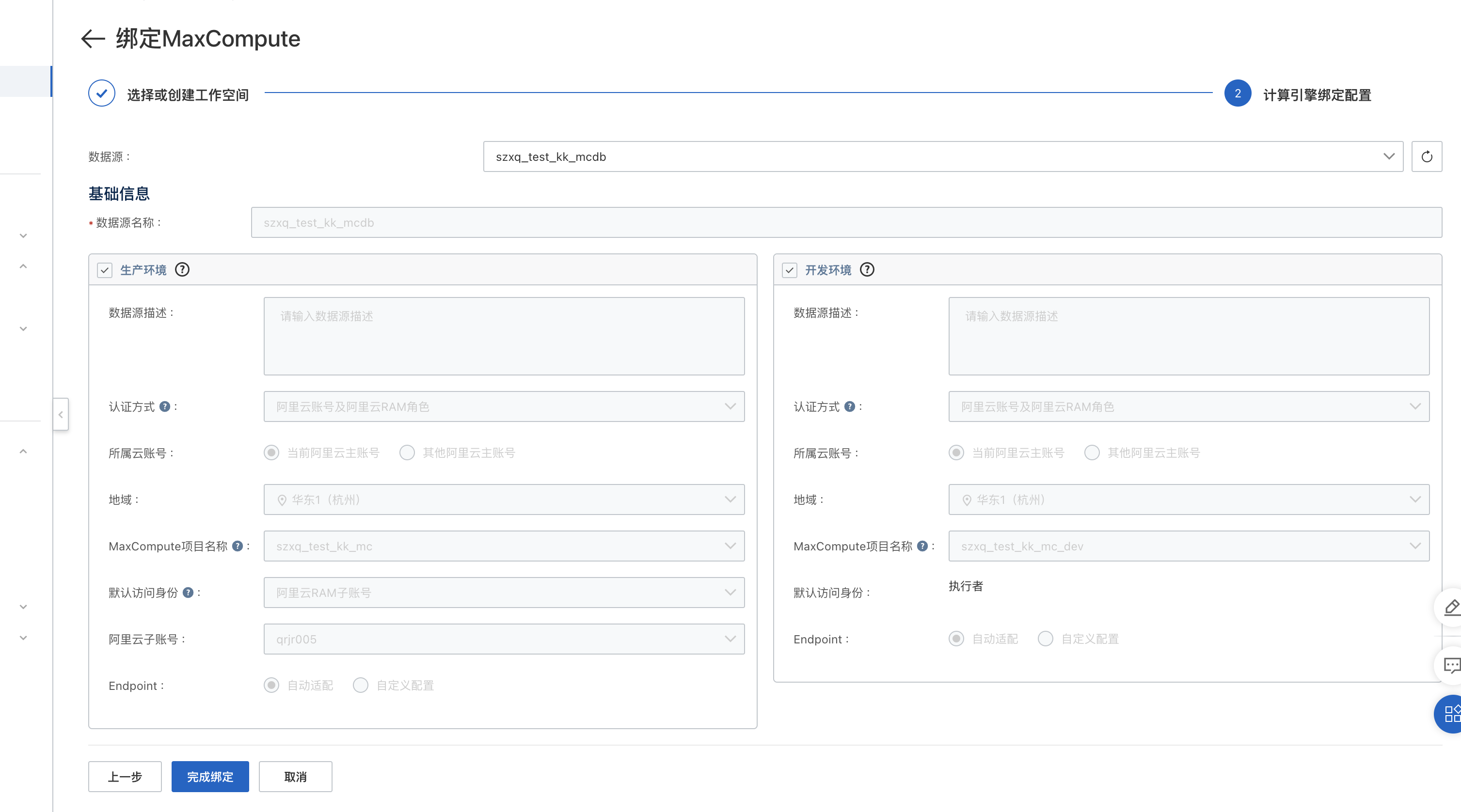1461x812 pixels.
Task: Click the 完成绑定 button
Action: tap(210, 776)
